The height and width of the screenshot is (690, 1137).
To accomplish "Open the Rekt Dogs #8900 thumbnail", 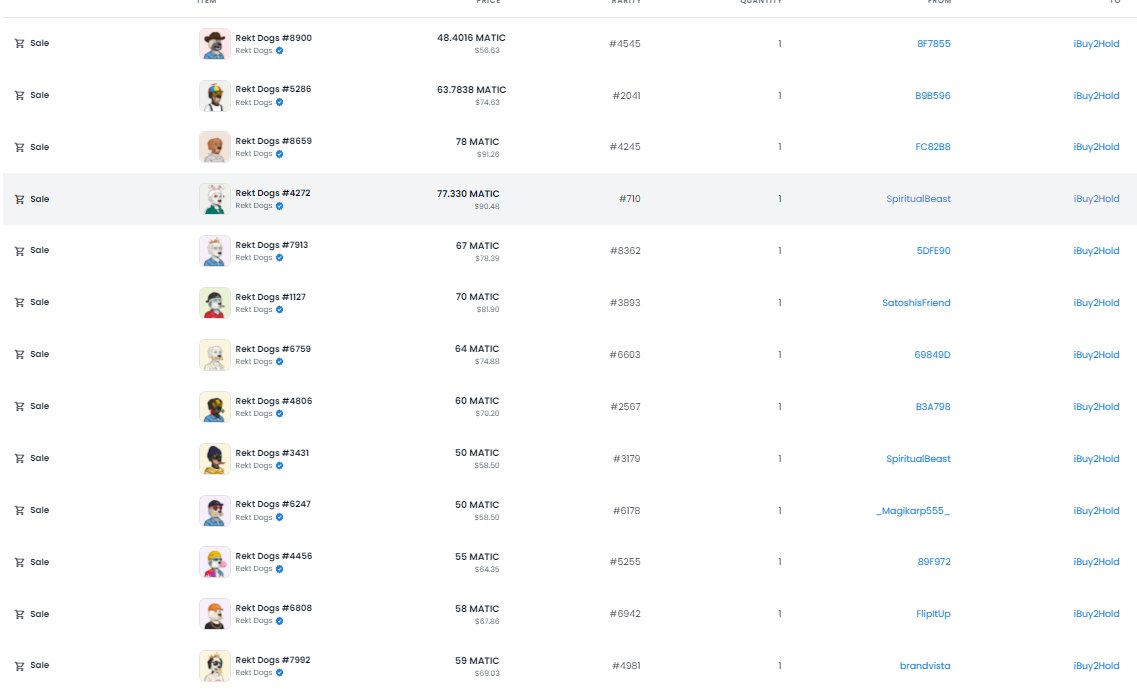I will (x=215, y=44).
